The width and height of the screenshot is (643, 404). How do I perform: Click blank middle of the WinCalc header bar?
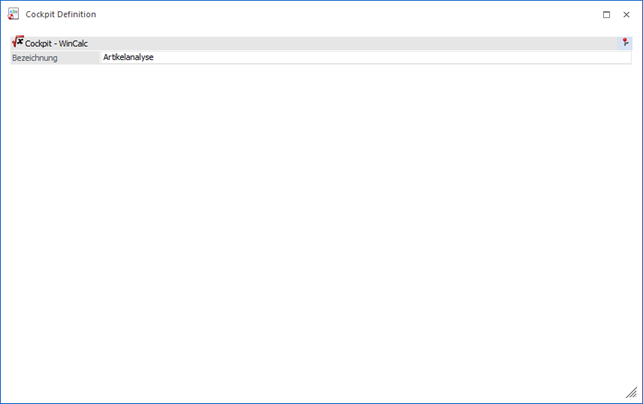click(x=350, y=44)
